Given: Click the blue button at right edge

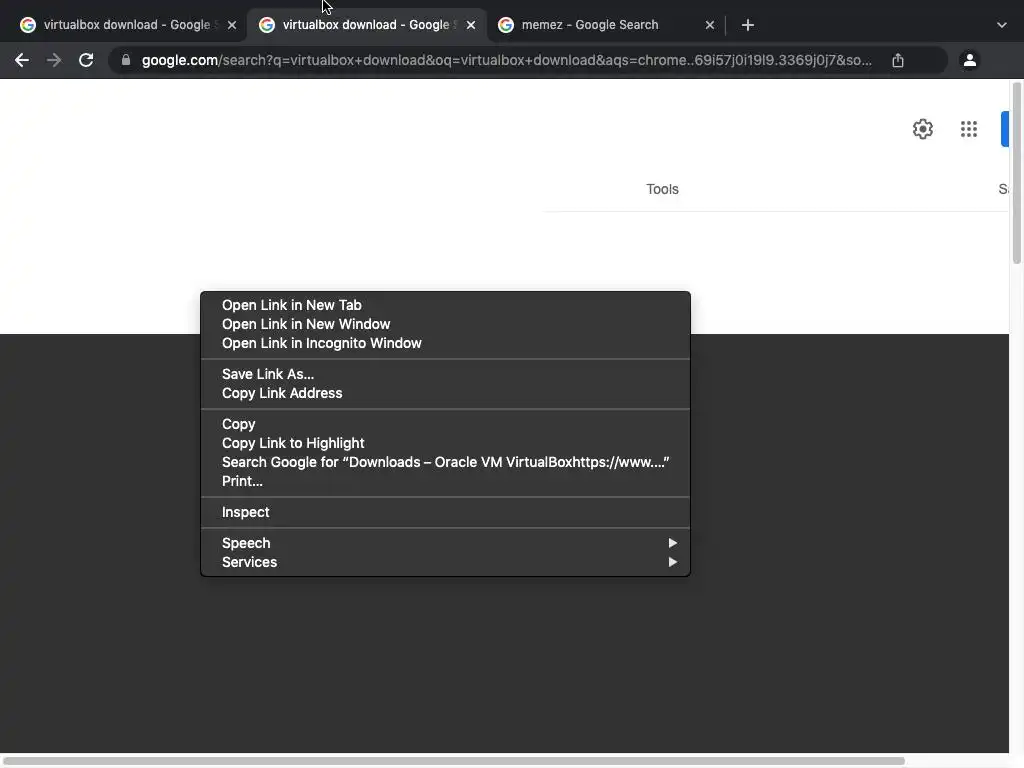Looking at the screenshot, I should 1005,129.
